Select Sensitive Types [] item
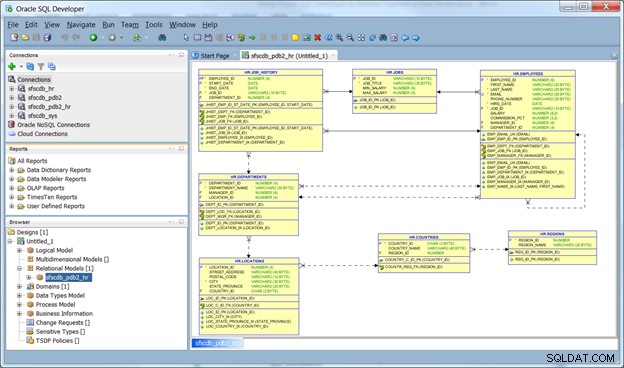 tap(60, 332)
